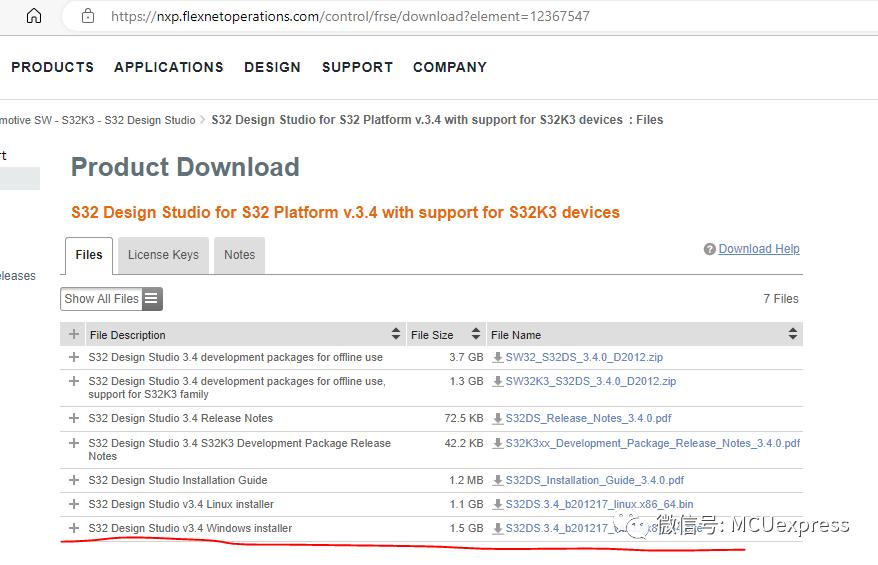878x565 pixels.
Task: Click the Download Help question mark icon
Action: 709,249
